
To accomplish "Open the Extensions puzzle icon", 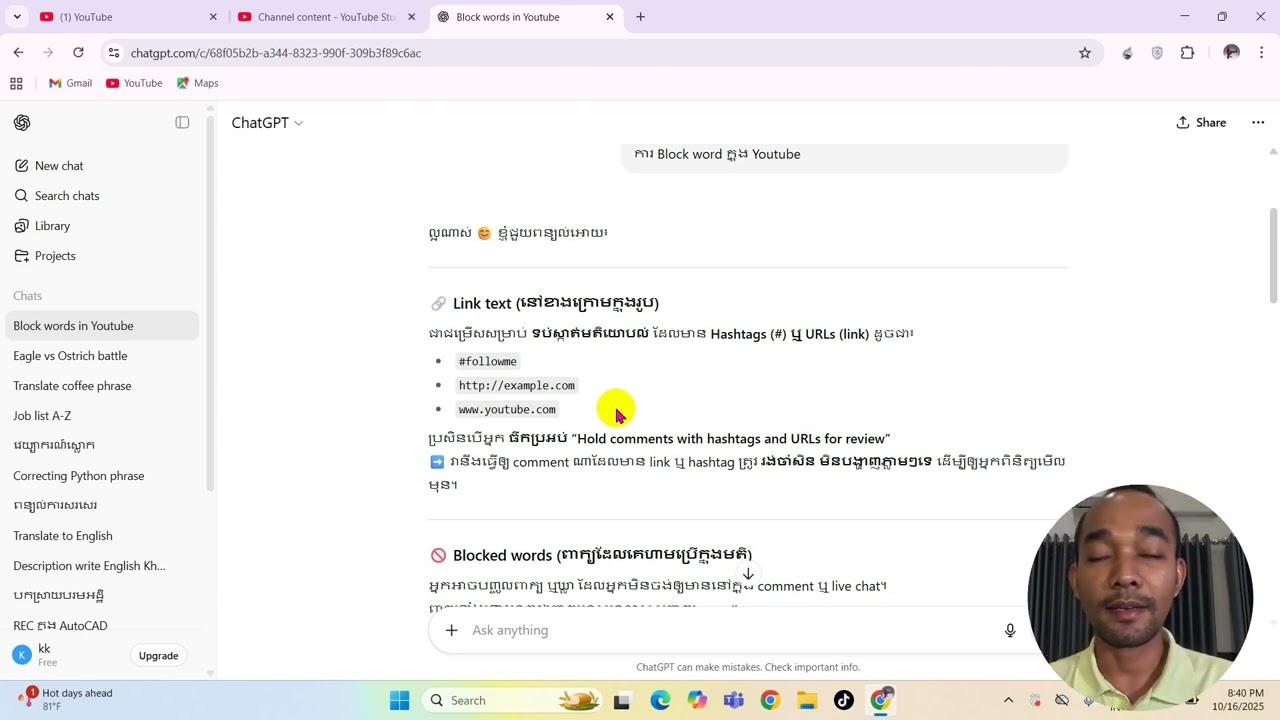I will click(x=1187, y=53).
